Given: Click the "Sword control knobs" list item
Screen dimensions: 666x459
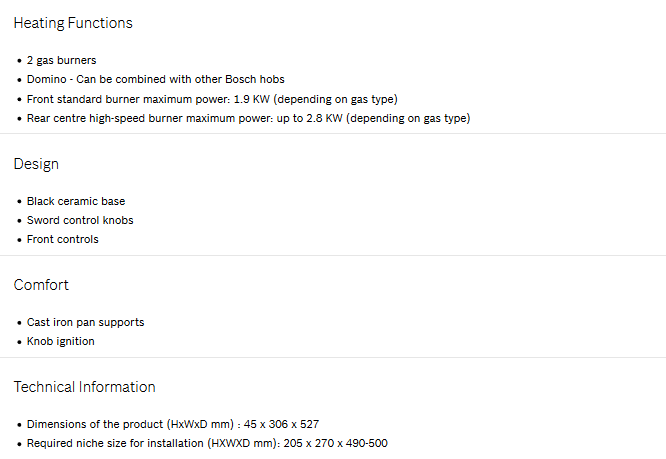Looking at the screenshot, I should point(80,220).
